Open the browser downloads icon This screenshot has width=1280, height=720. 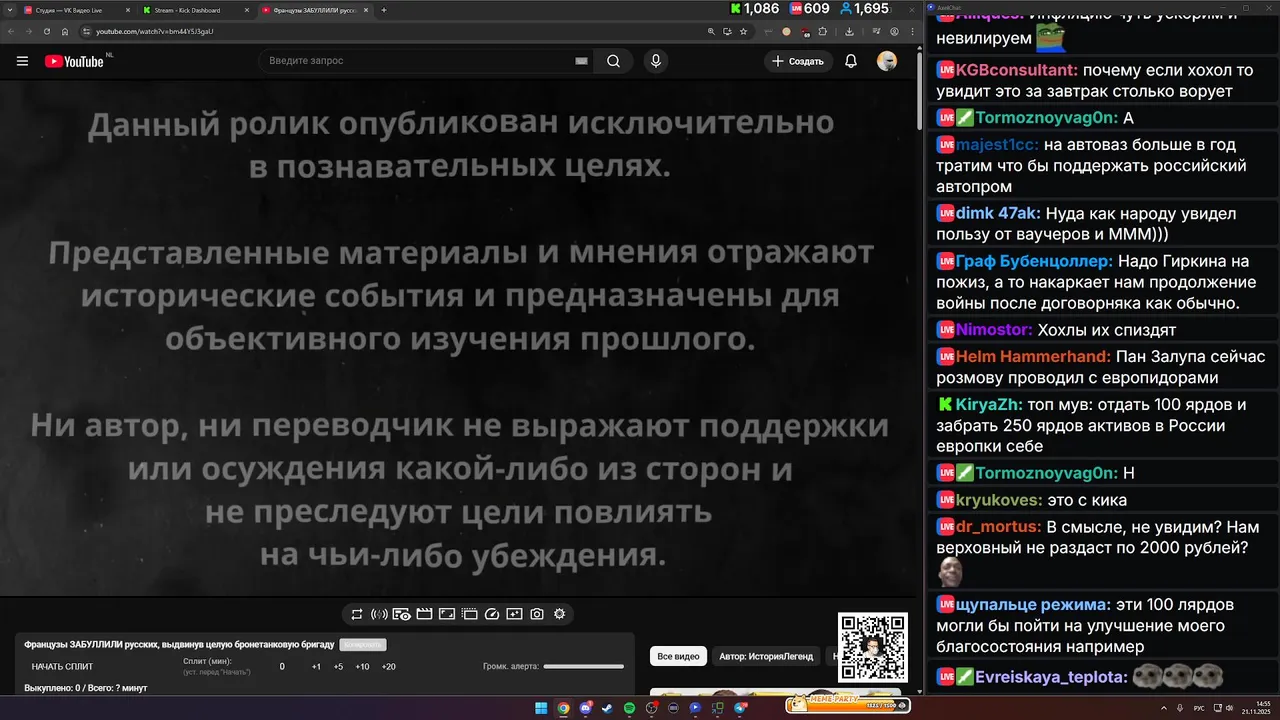pyautogui.click(x=851, y=32)
